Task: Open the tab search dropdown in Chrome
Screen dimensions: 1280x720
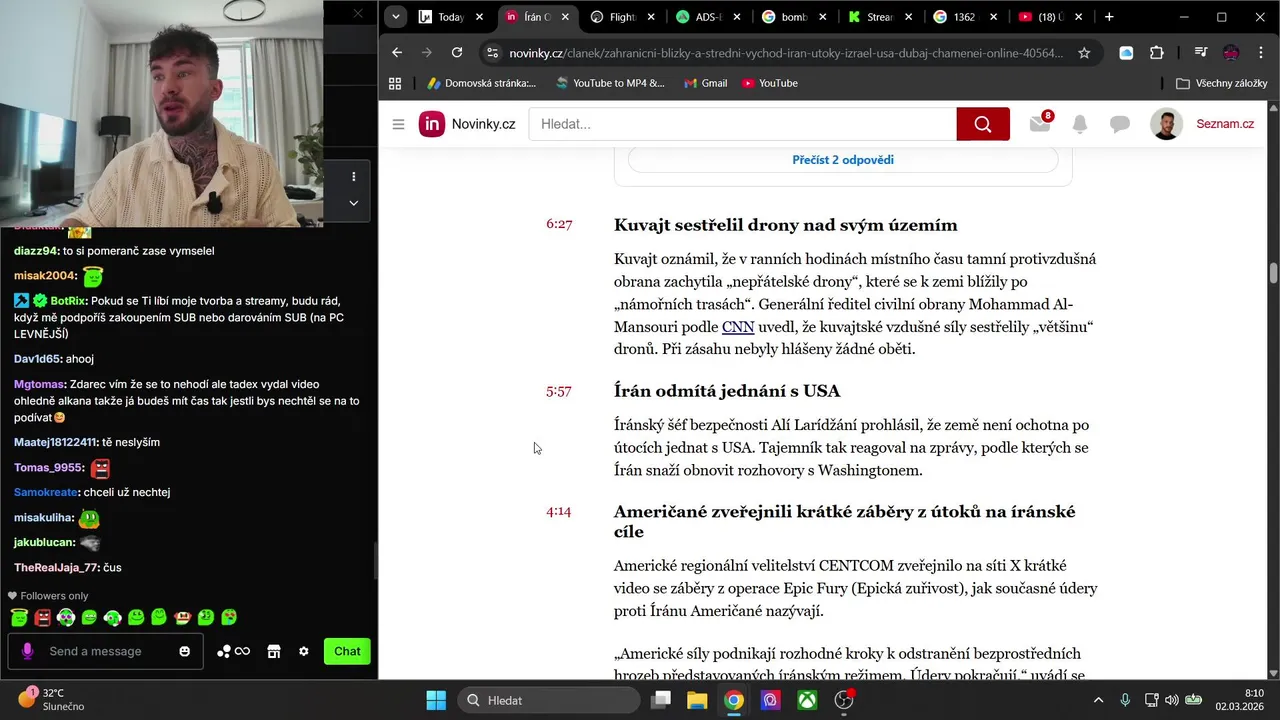Action: 396,17
